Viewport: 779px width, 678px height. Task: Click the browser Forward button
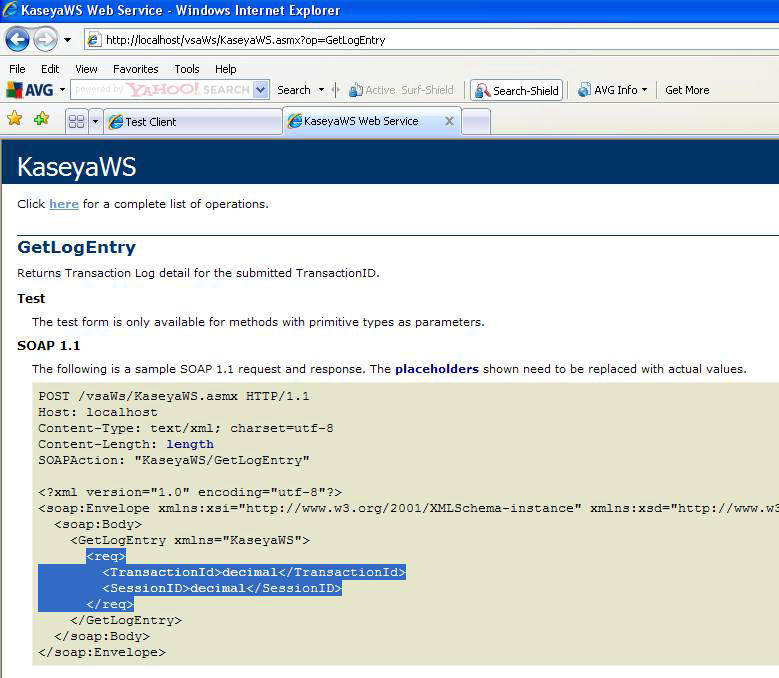tap(45, 40)
